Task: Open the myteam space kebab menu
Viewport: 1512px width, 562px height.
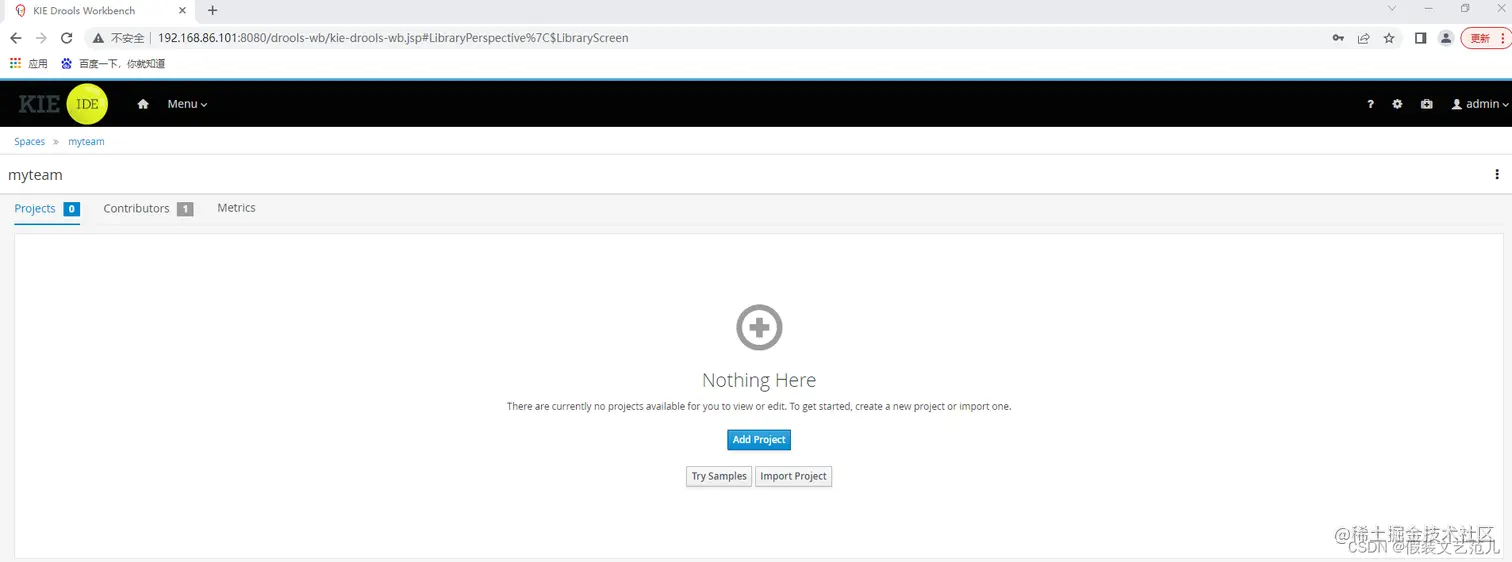Action: point(1497,174)
